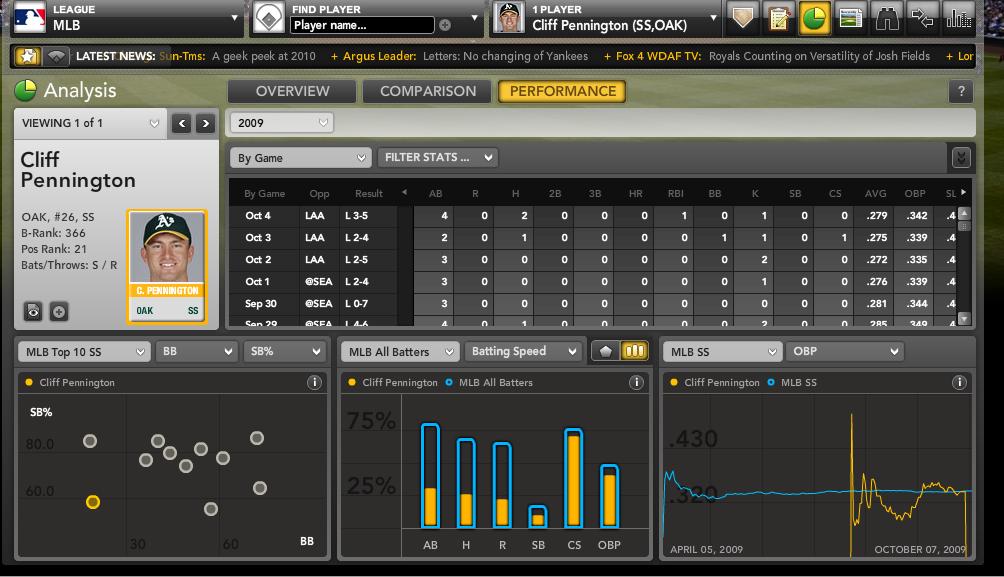Select the green pie chart analysis icon
Screen dimensions: 1004x577
click(813, 18)
